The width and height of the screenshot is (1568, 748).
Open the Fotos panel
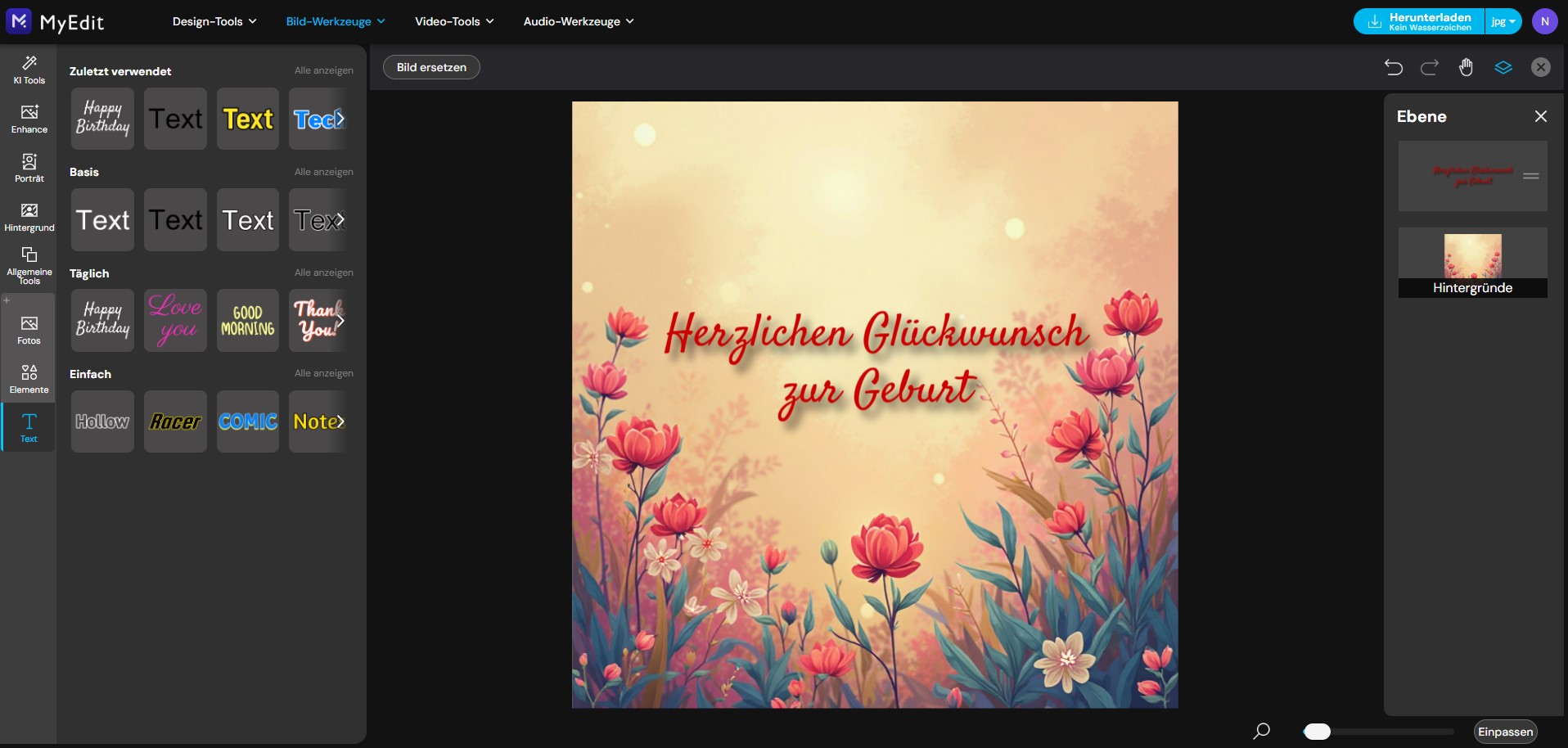point(29,329)
